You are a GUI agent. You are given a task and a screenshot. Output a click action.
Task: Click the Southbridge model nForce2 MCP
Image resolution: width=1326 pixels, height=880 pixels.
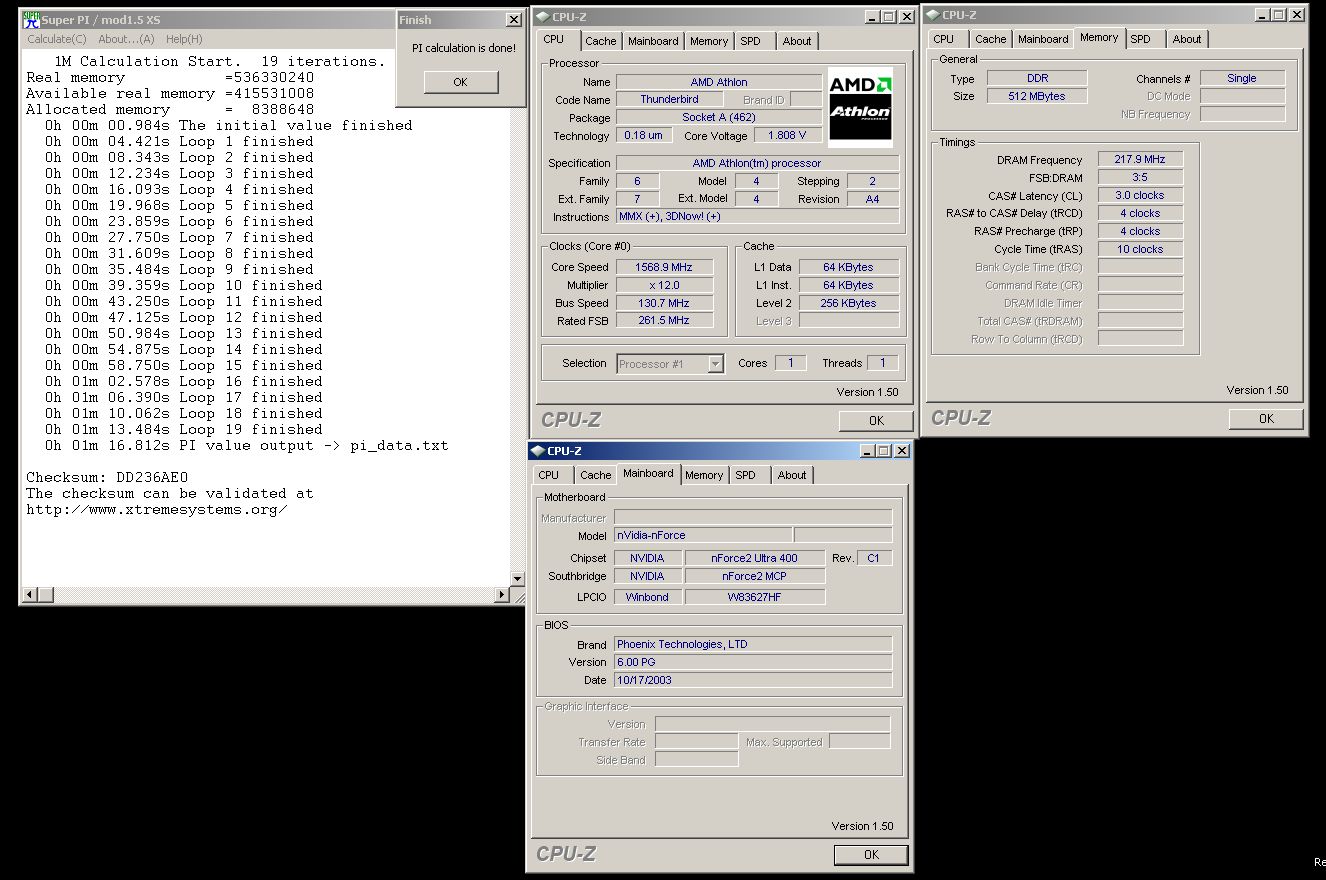coord(755,577)
